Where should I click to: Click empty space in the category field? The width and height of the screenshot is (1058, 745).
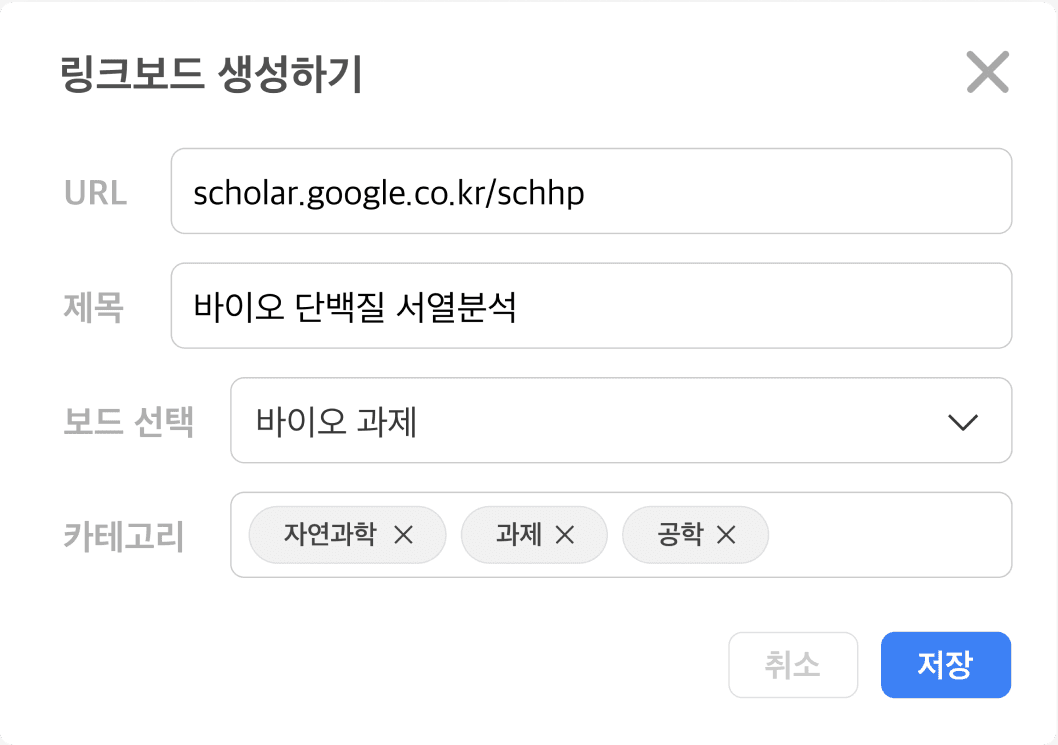[888, 535]
